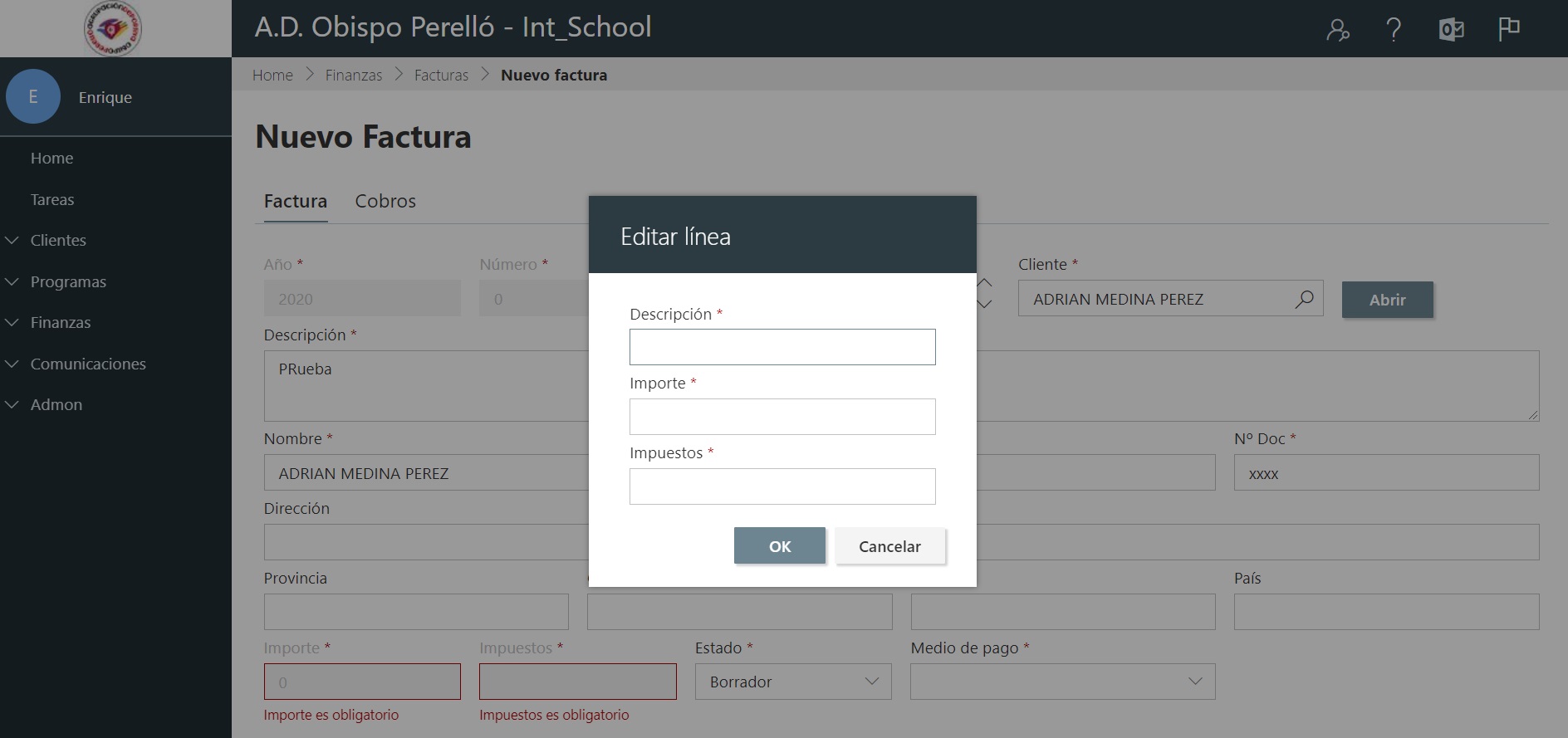Viewport: 1568px width, 738px height.
Task: Open the Medio de pago dropdown
Action: click(x=1063, y=682)
